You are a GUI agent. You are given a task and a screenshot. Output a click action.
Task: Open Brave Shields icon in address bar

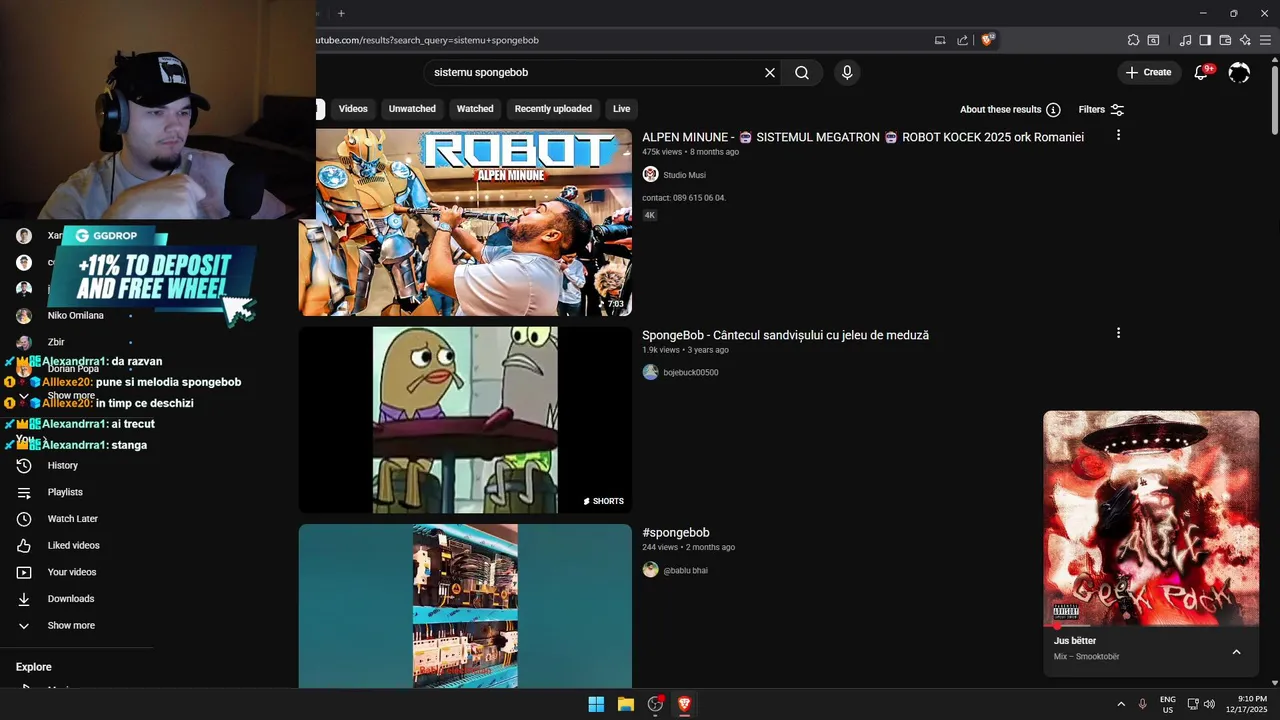(x=988, y=40)
